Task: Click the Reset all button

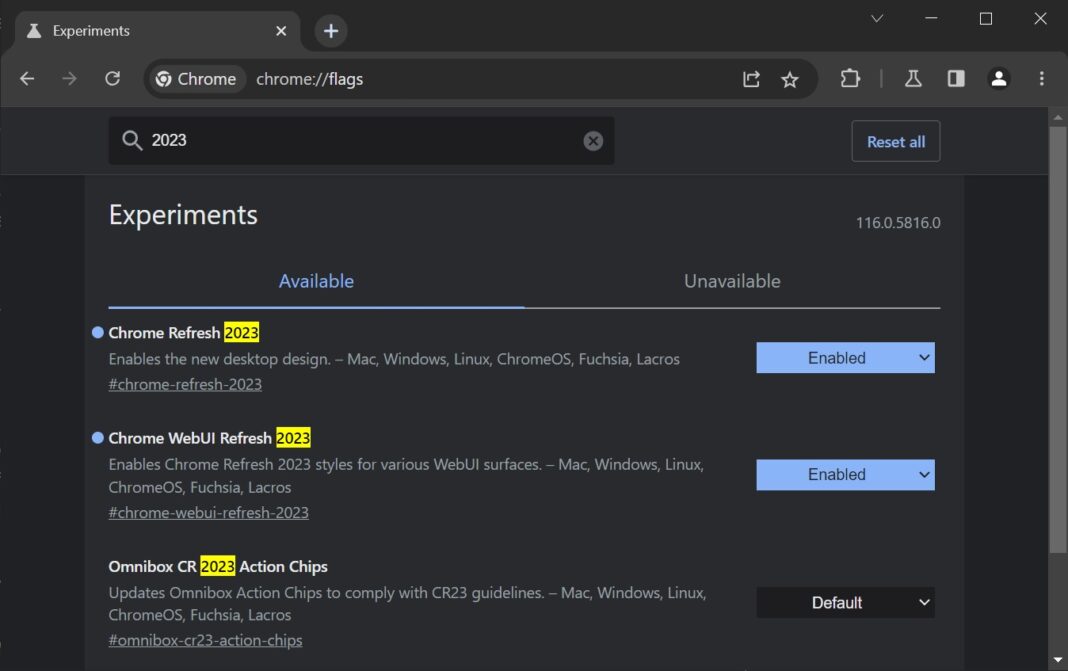Action: pyautogui.click(x=895, y=141)
